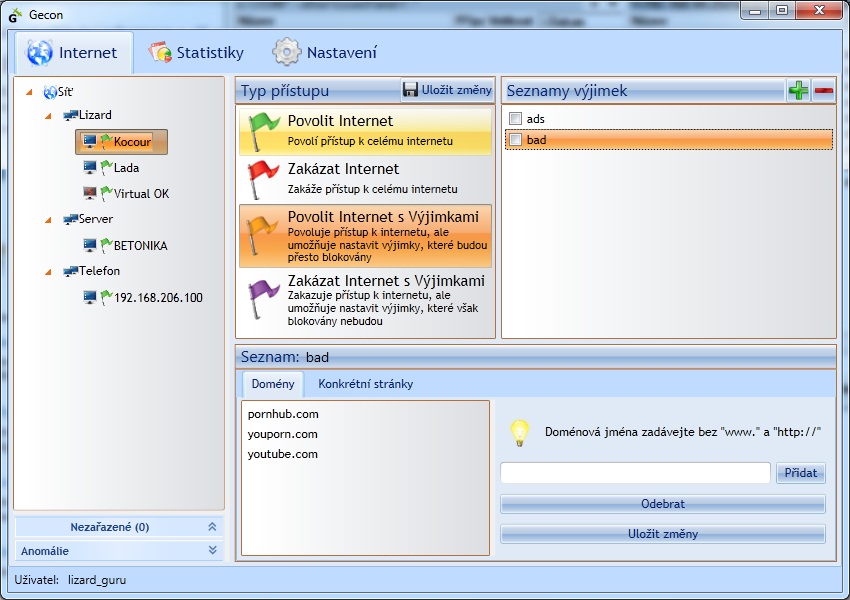
Task: Select the Domény tab
Action: click(x=273, y=384)
